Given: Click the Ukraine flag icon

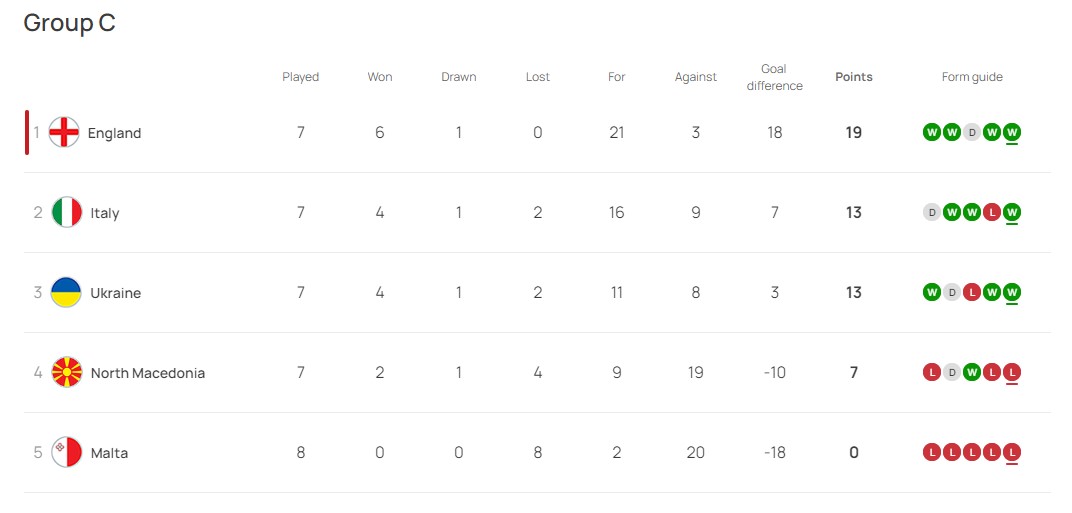Looking at the screenshot, I should pyautogui.click(x=66, y=293).
